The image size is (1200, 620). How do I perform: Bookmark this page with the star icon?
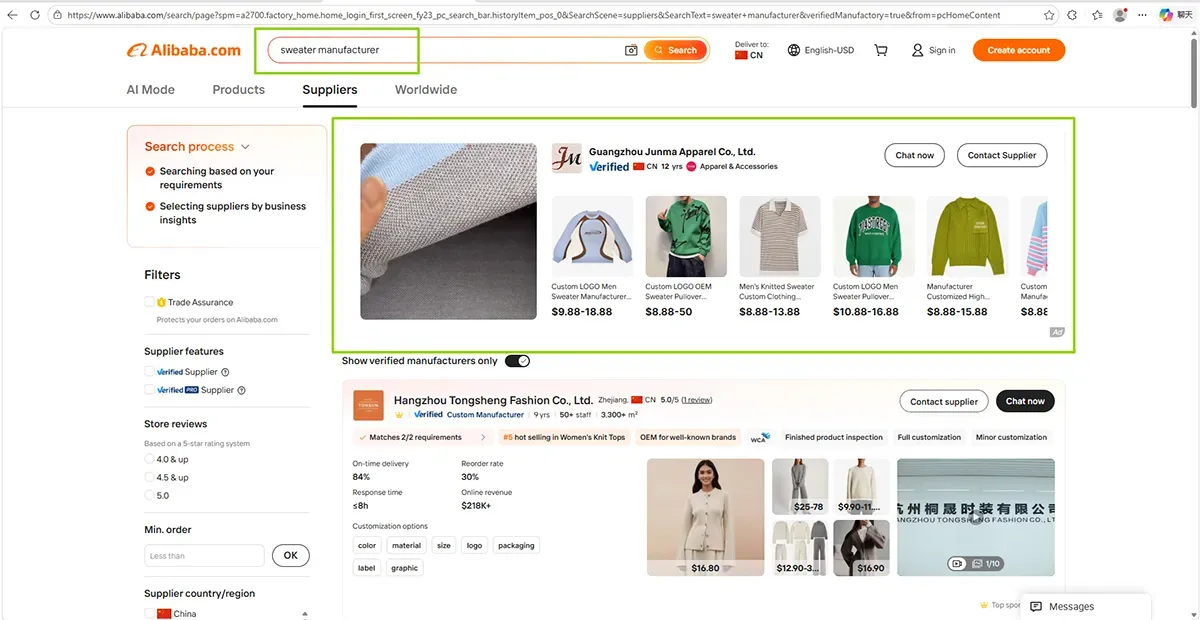1048,16
